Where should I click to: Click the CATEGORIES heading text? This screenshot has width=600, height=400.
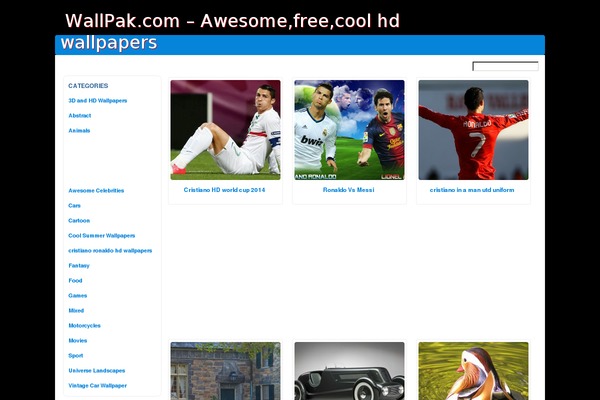[88, 86]
